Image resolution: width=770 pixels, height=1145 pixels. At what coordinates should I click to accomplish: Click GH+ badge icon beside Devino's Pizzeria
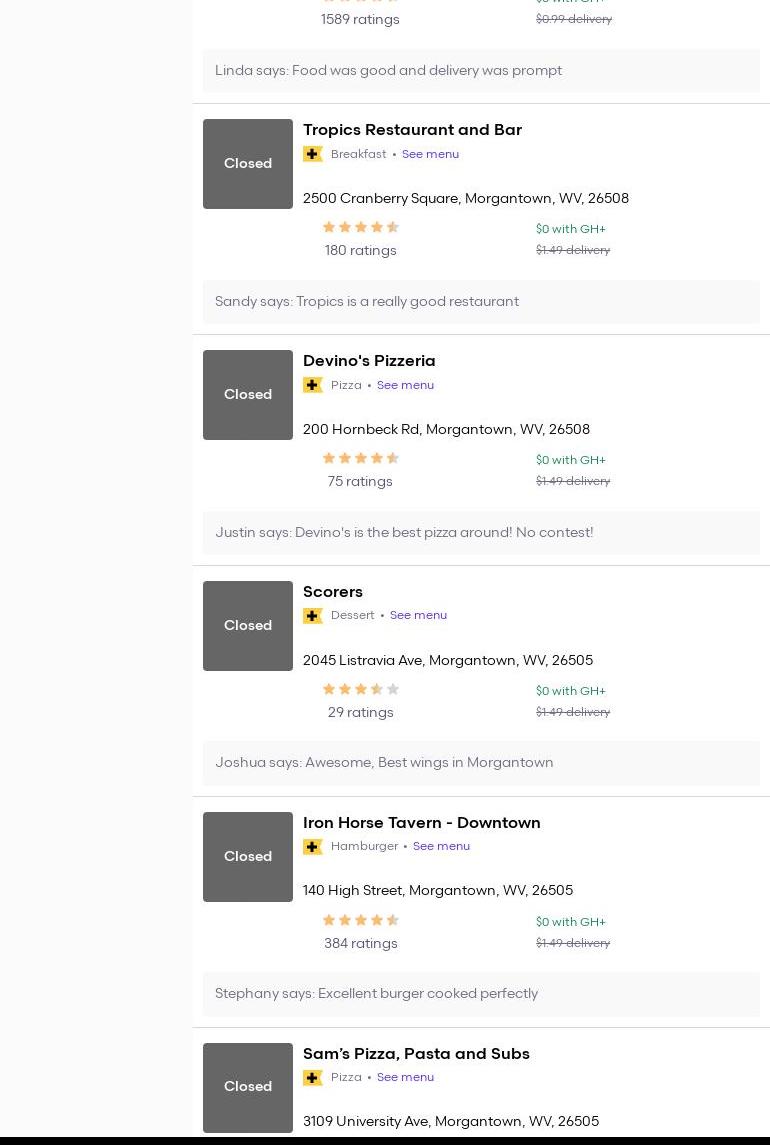point(313,385)
